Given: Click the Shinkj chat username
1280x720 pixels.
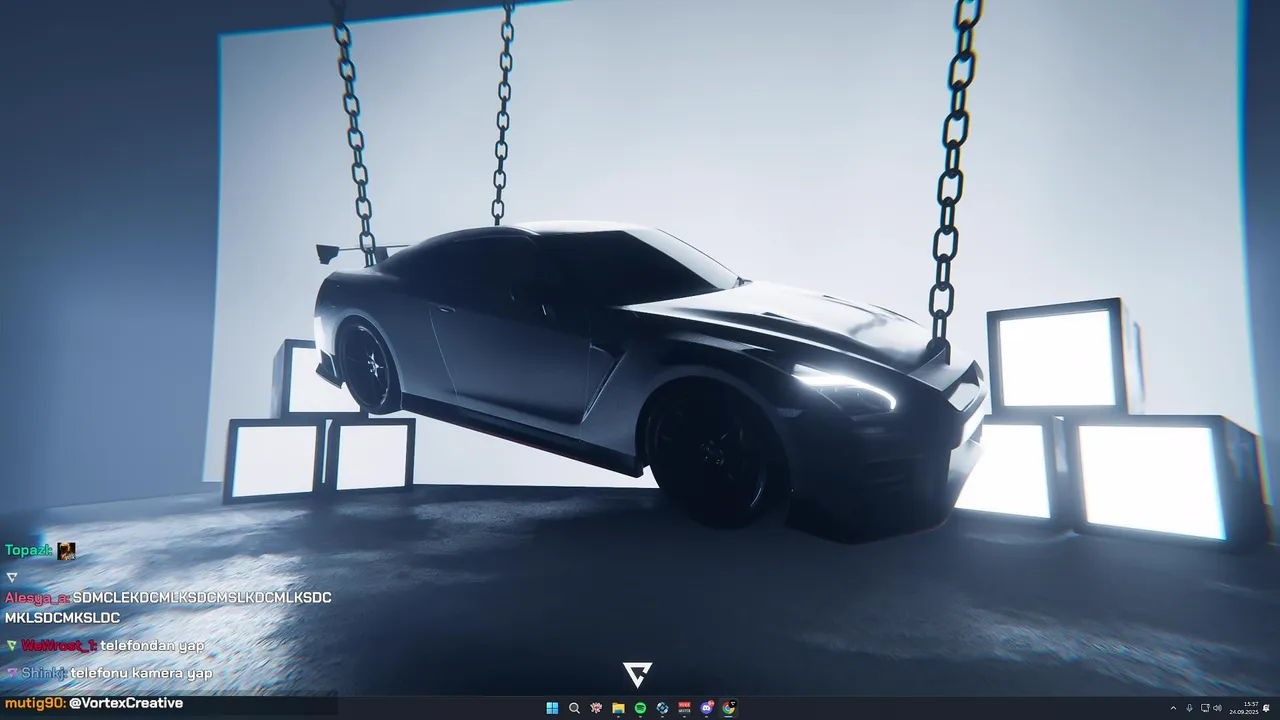Looking at the screenshot, I should (x=43, y=673).
